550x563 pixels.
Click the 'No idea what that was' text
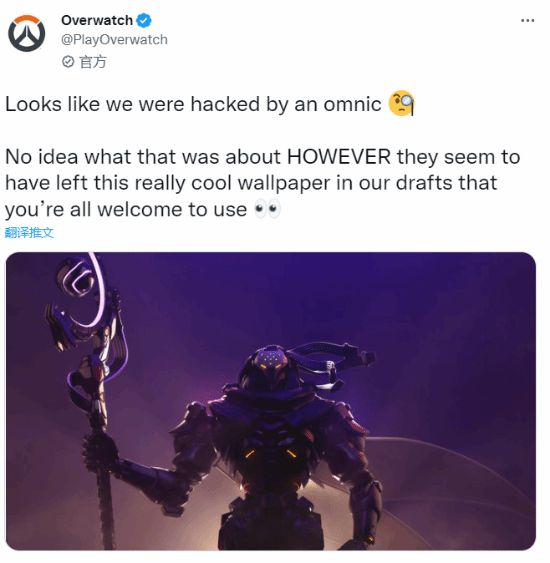point(143,157)
